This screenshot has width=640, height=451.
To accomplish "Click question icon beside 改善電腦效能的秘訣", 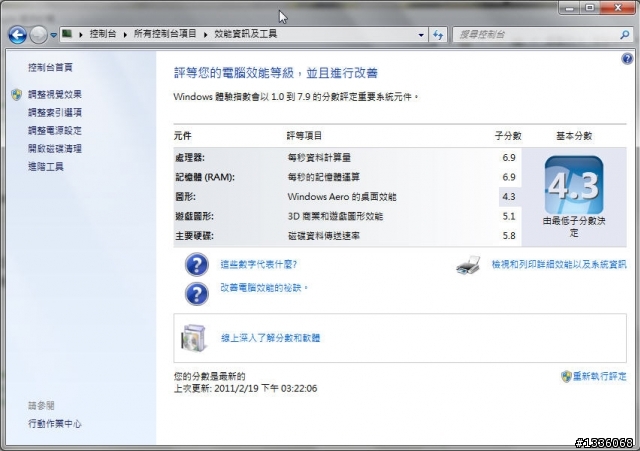I will pyautogui.click(x=197, y=293).
